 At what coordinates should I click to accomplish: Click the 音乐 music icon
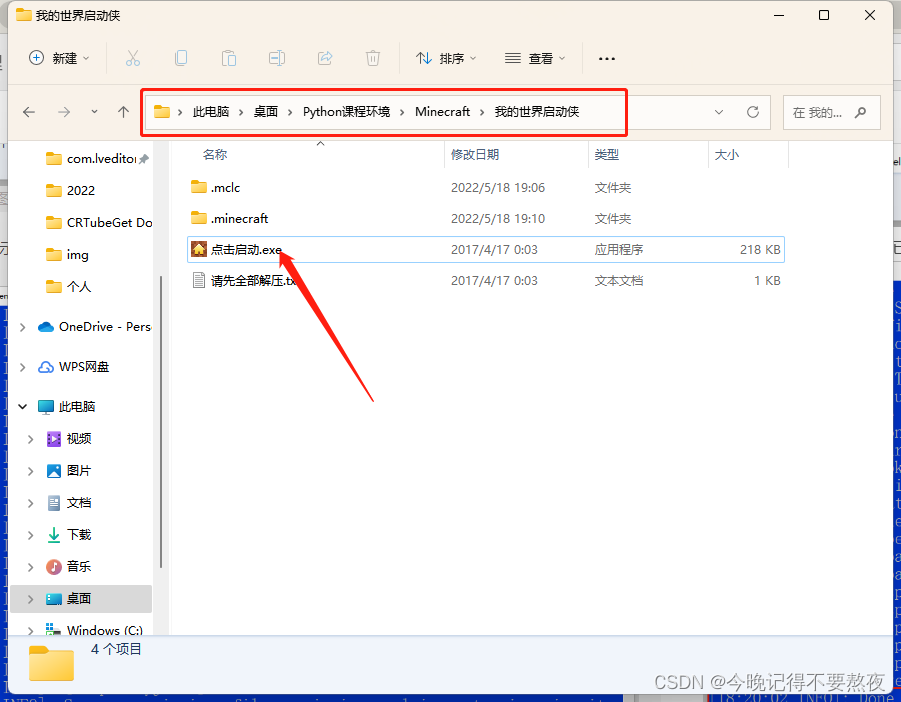point(53,567)
